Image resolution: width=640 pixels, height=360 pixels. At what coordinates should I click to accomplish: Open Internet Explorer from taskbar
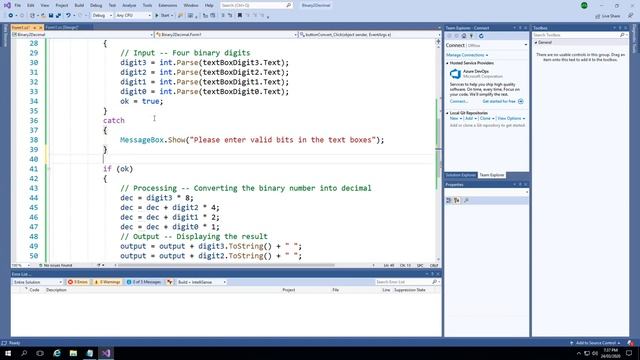(x=57, y=353)
